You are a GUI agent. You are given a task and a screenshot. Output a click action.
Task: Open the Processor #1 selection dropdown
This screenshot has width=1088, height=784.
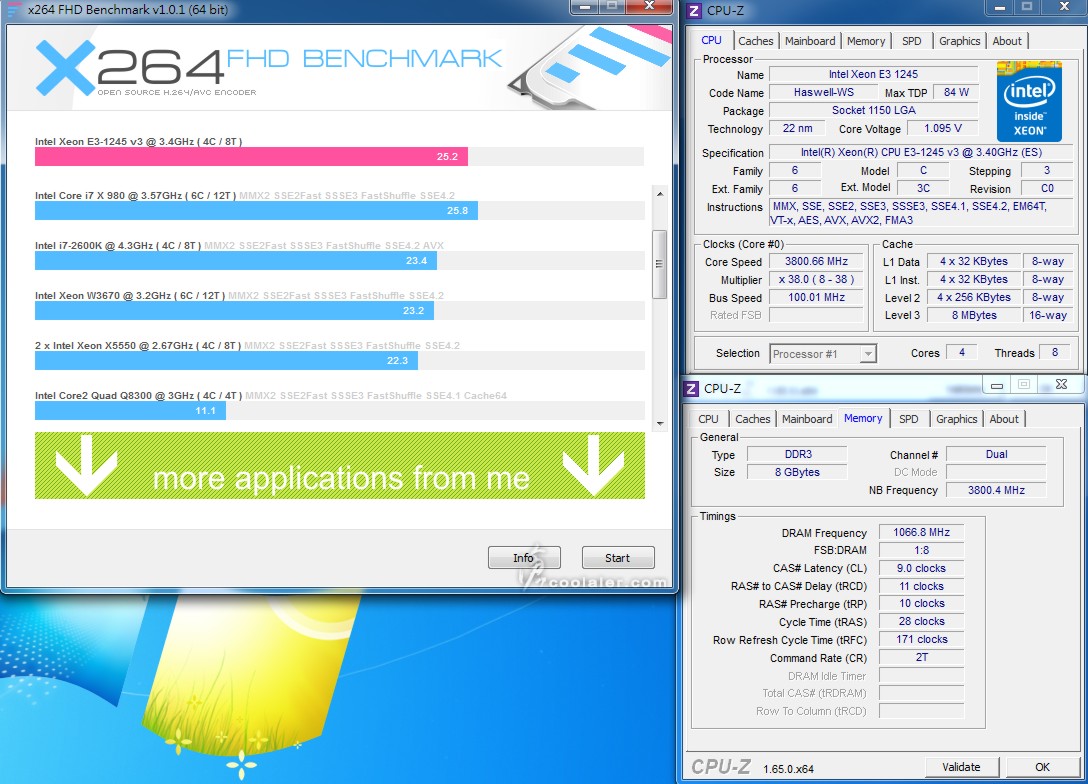click(823, 354)
